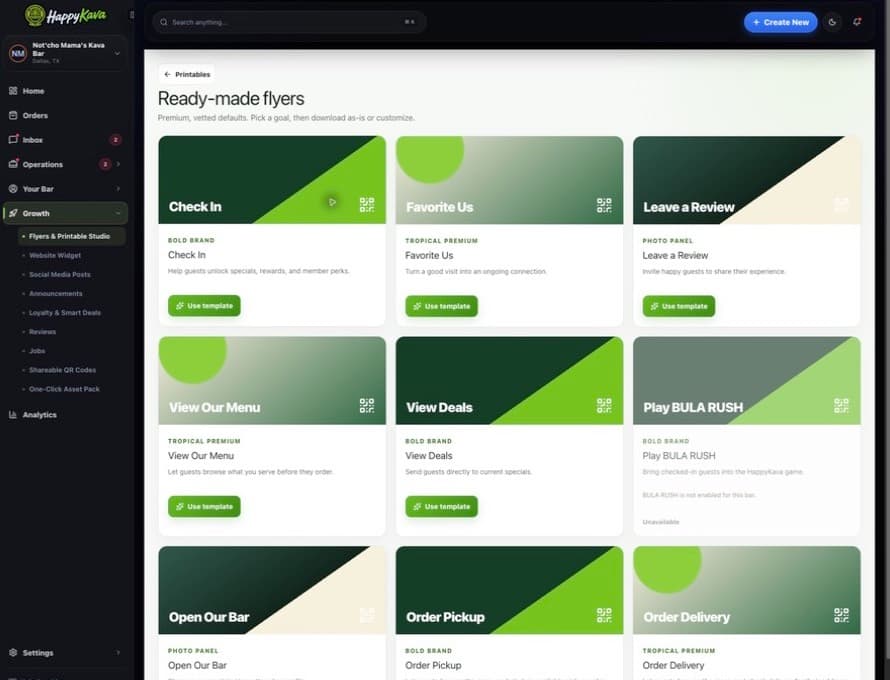Open the Open Our Bar flyer preview
Viewport: 890px width, 680px height.
[x=272, y=590]
